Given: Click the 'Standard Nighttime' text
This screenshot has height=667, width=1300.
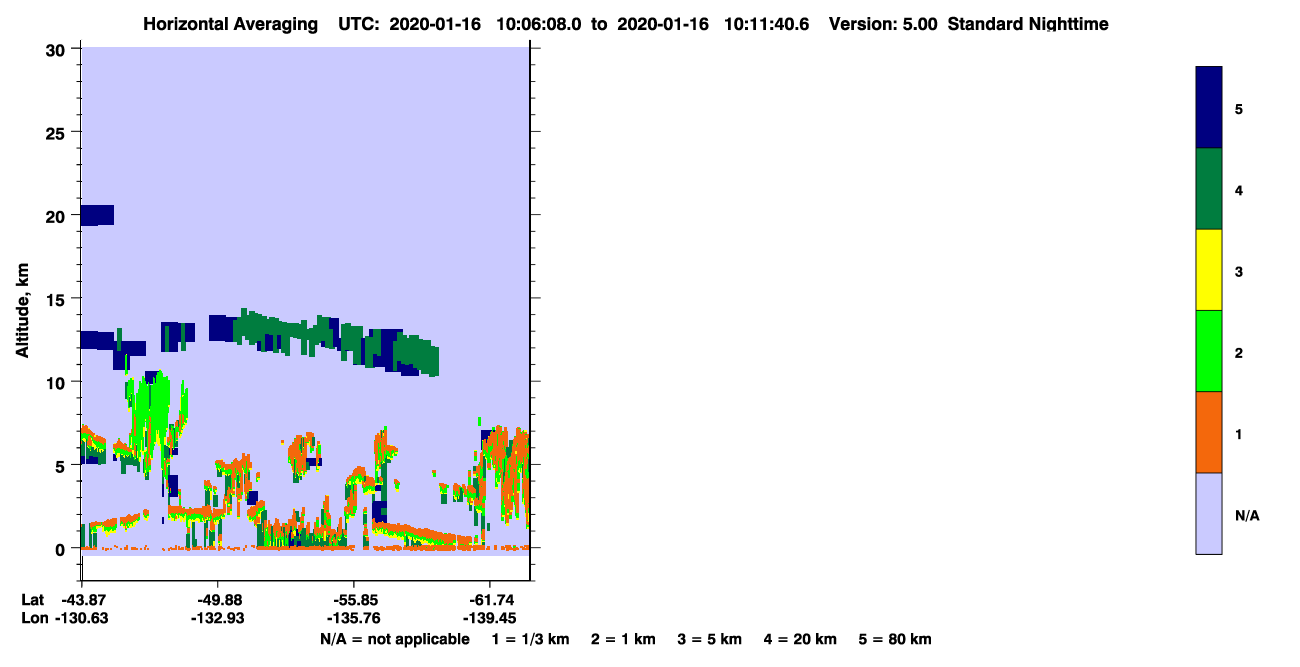Looking at the screenshot, I should [1028, 24].
